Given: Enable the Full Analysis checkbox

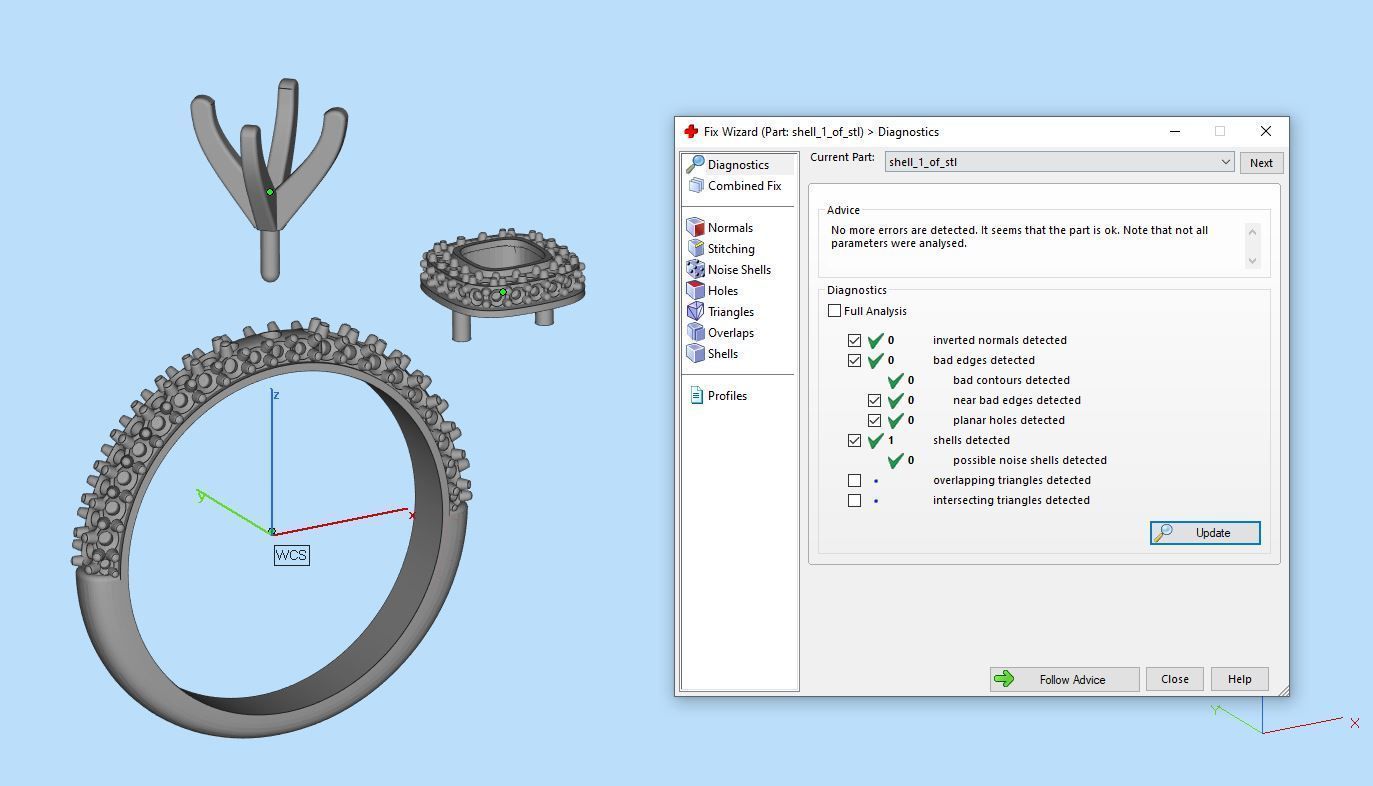Looking at the screenshot, I should click(834, 311).
